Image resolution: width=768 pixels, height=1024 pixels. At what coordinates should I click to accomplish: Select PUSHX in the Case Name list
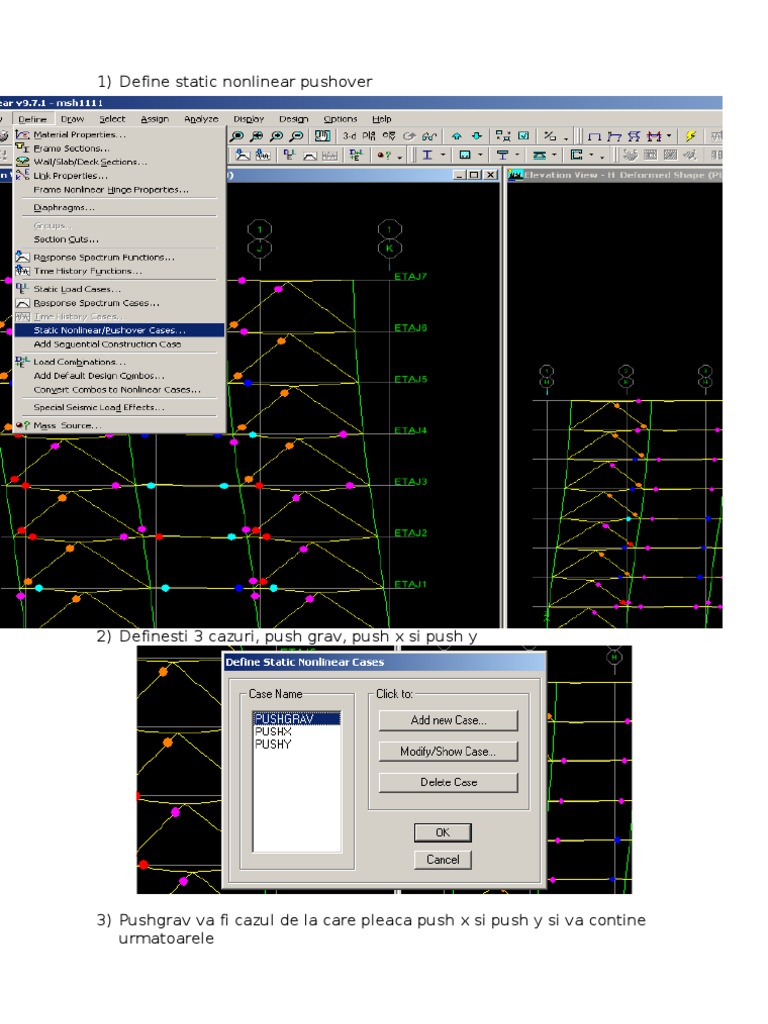pyautogui.click(x=273, y=731)
